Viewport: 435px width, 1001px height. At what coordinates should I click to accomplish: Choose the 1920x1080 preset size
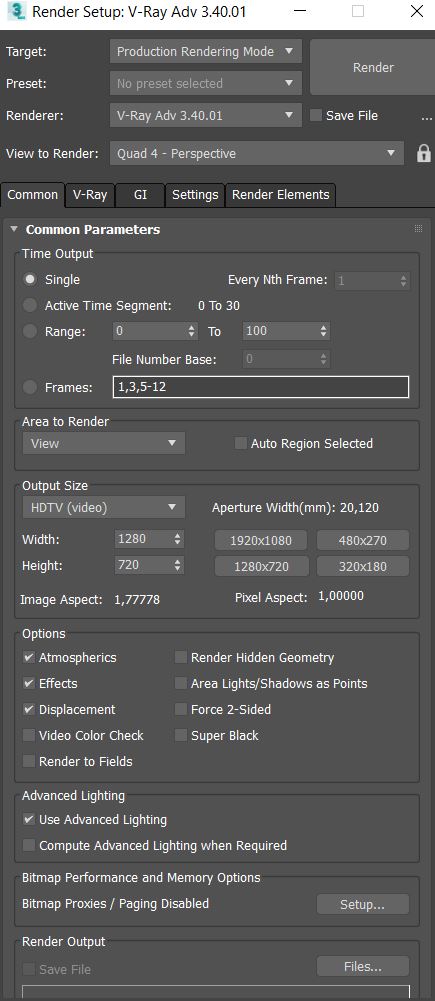click(x=261, y=541)
